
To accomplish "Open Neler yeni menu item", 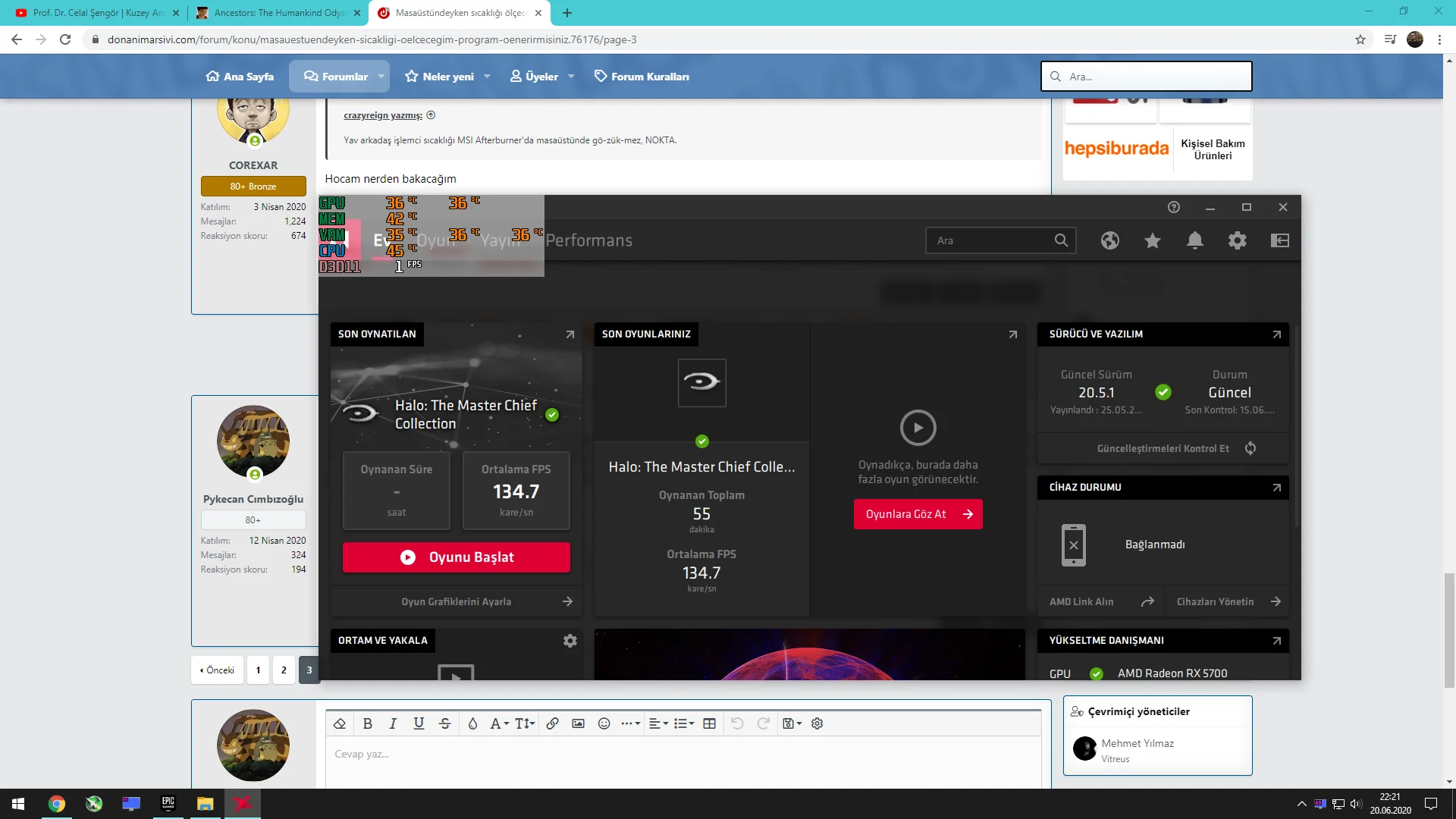I will coord(440,77).
